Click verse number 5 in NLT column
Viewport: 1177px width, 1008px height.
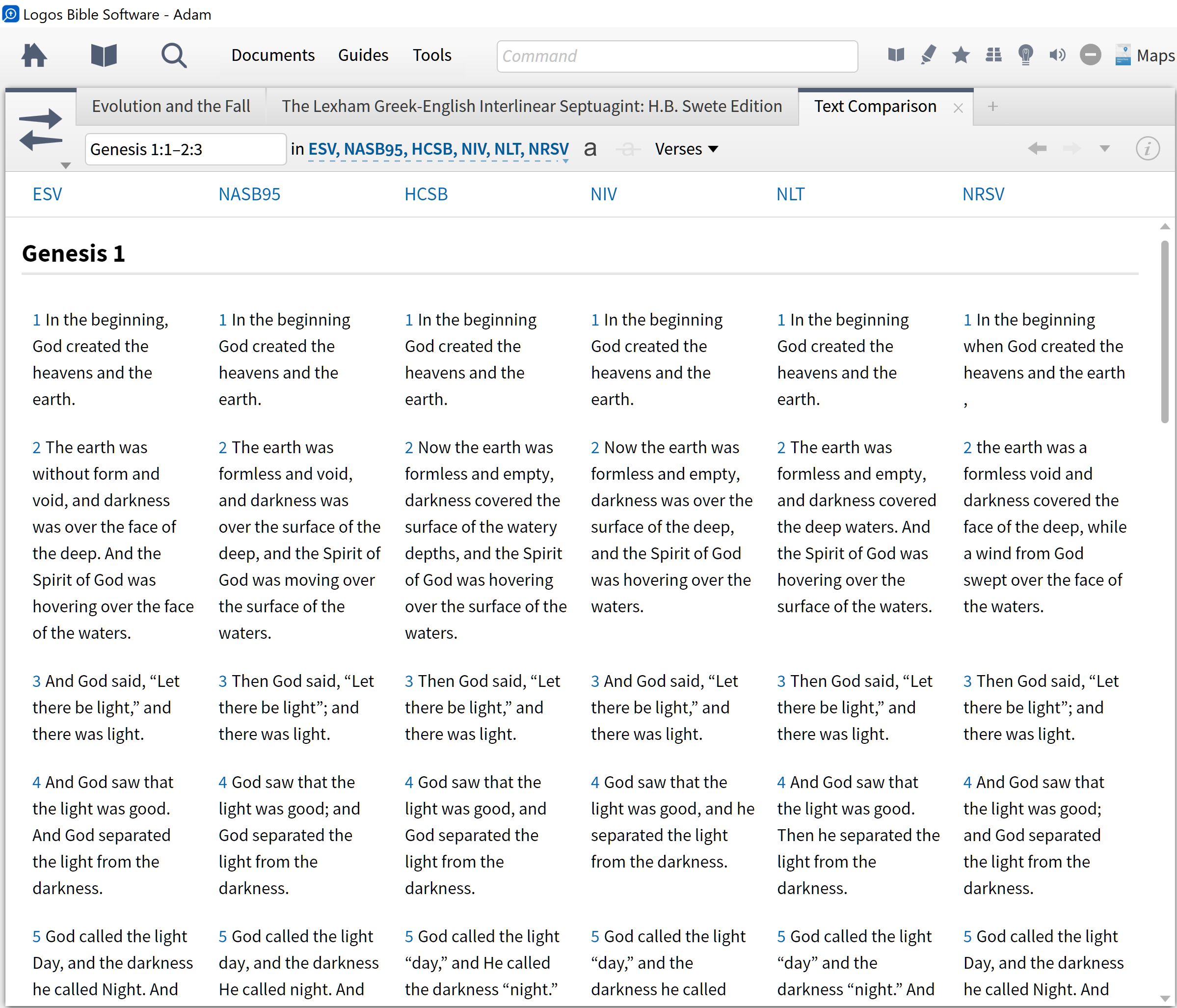click(781, 936)
